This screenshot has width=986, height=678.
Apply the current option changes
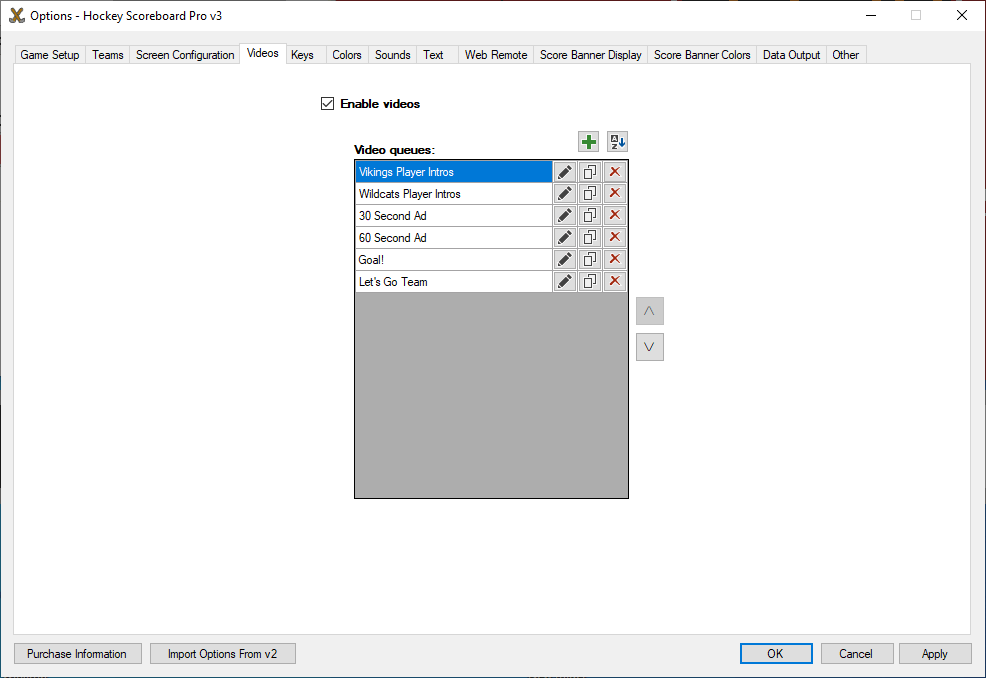[934, 654]
